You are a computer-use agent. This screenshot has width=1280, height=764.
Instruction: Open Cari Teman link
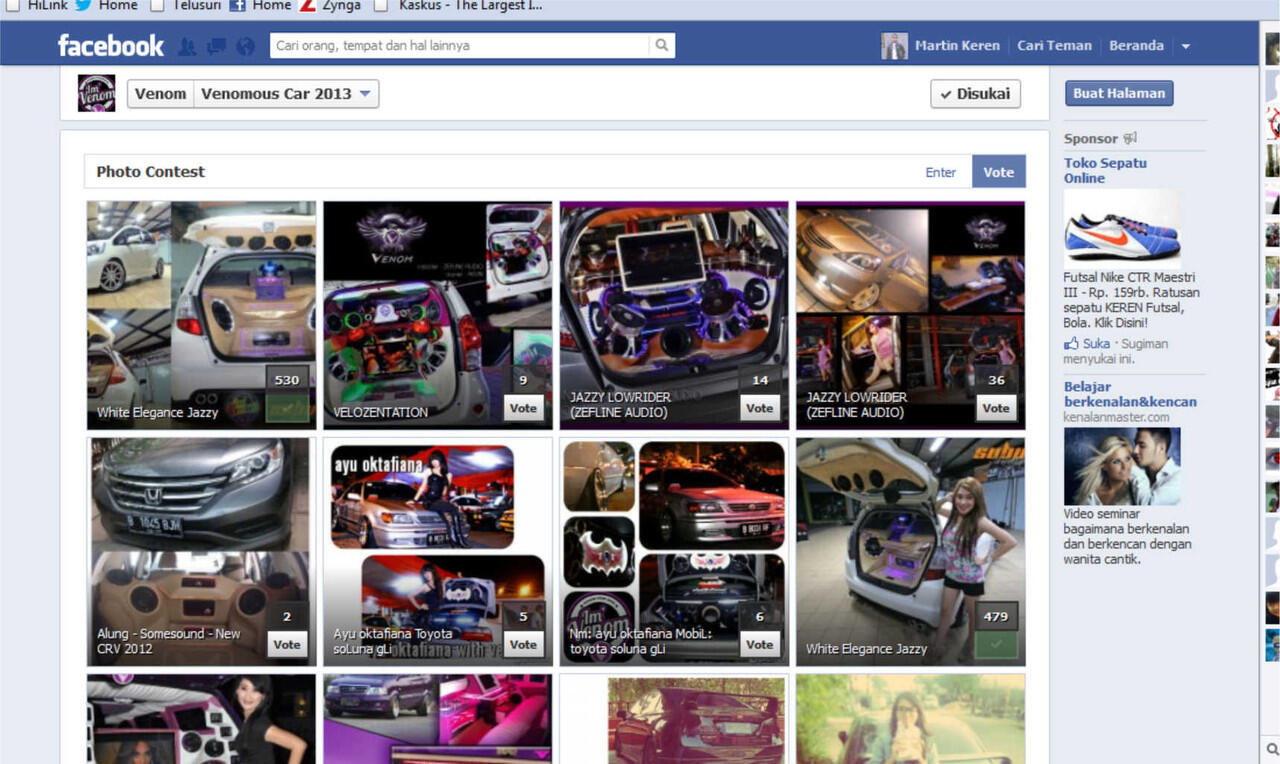[x=1054, y=46]
